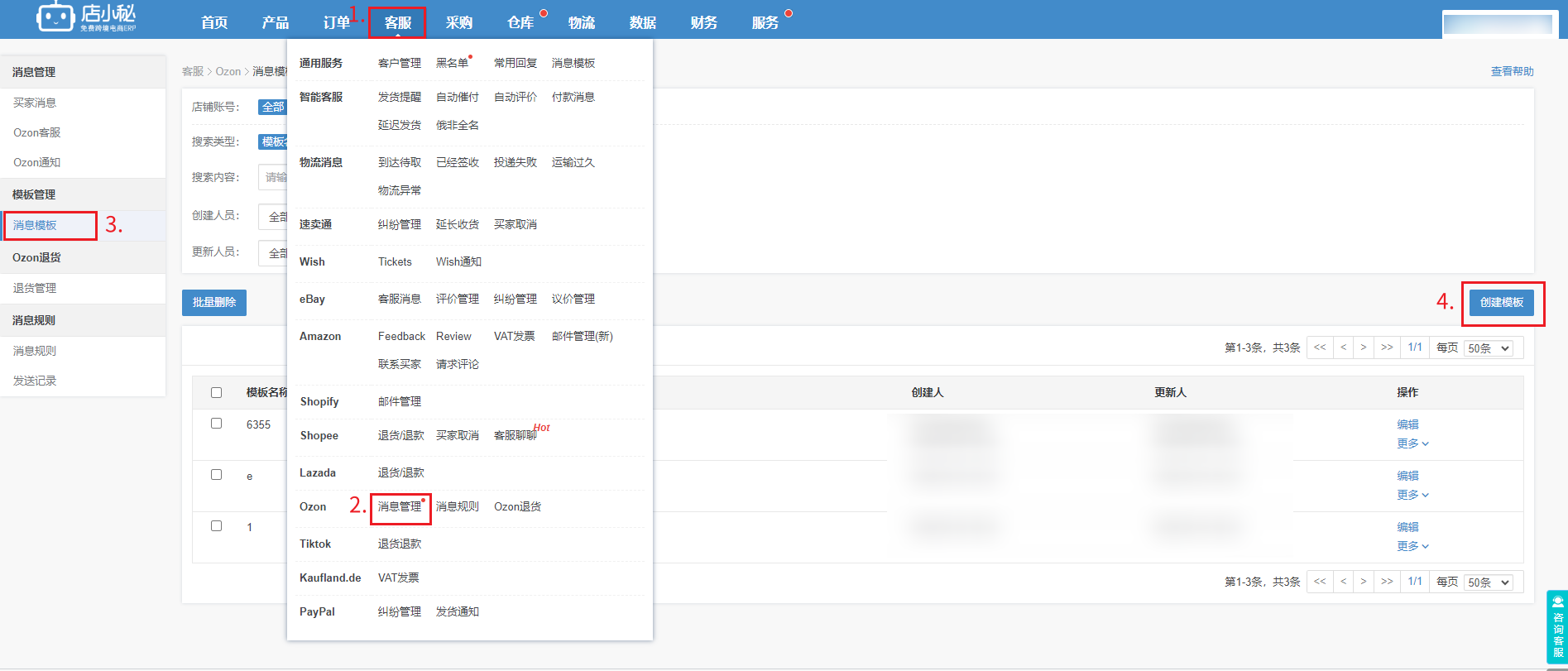
Task: Open the 咨询客服 floating chat icon
Action: click(x=1557, y=626)
